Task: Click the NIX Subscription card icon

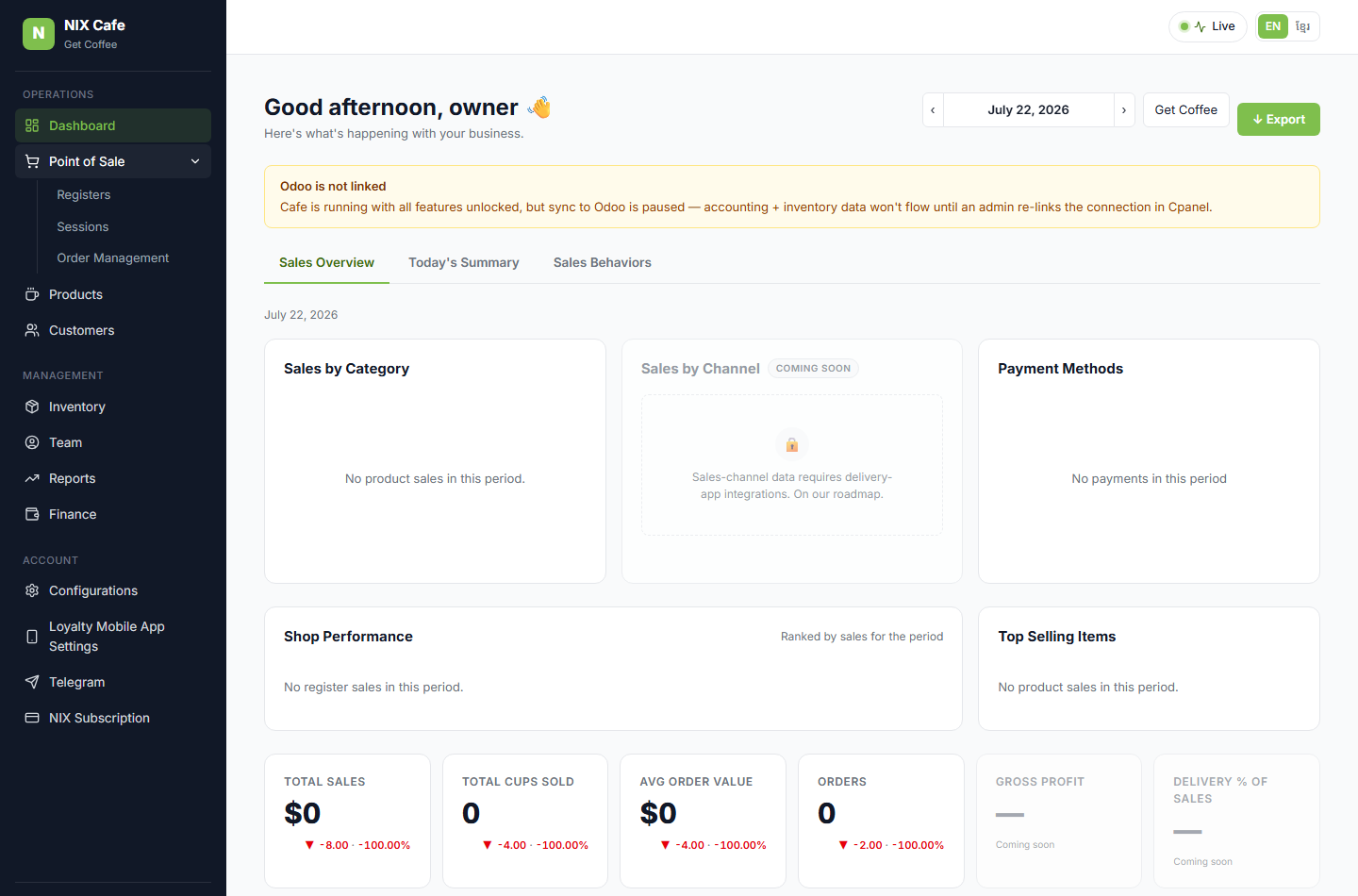Action: coord(32,718)
